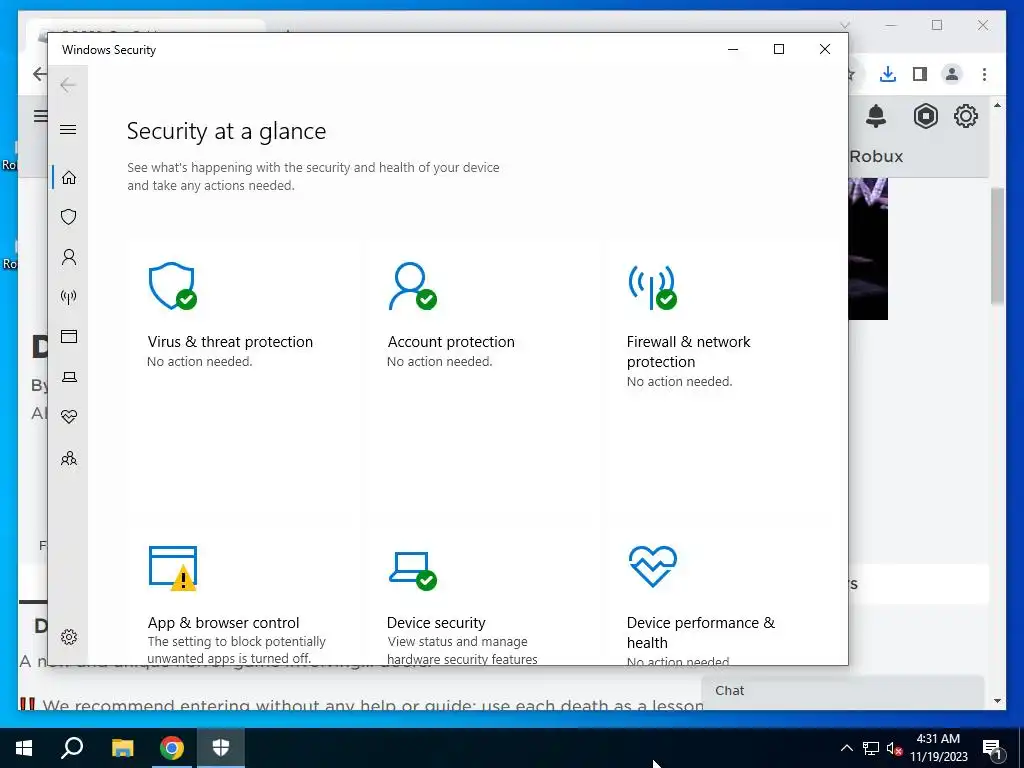1024x768 pixels.
Task: Click the Device security laptop tile icon
Action: (x=412, y=570)
